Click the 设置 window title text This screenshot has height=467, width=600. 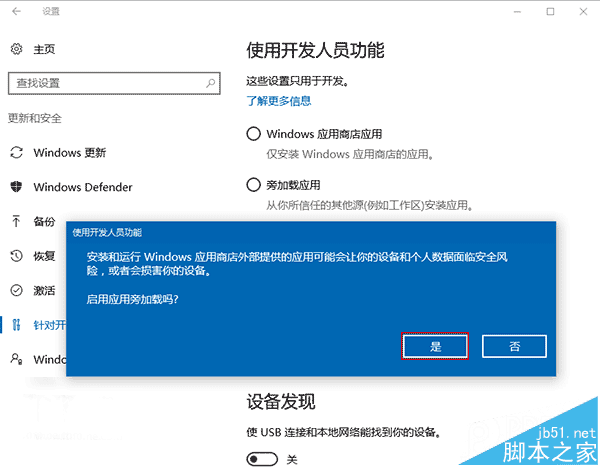click(x=51, y=11)
